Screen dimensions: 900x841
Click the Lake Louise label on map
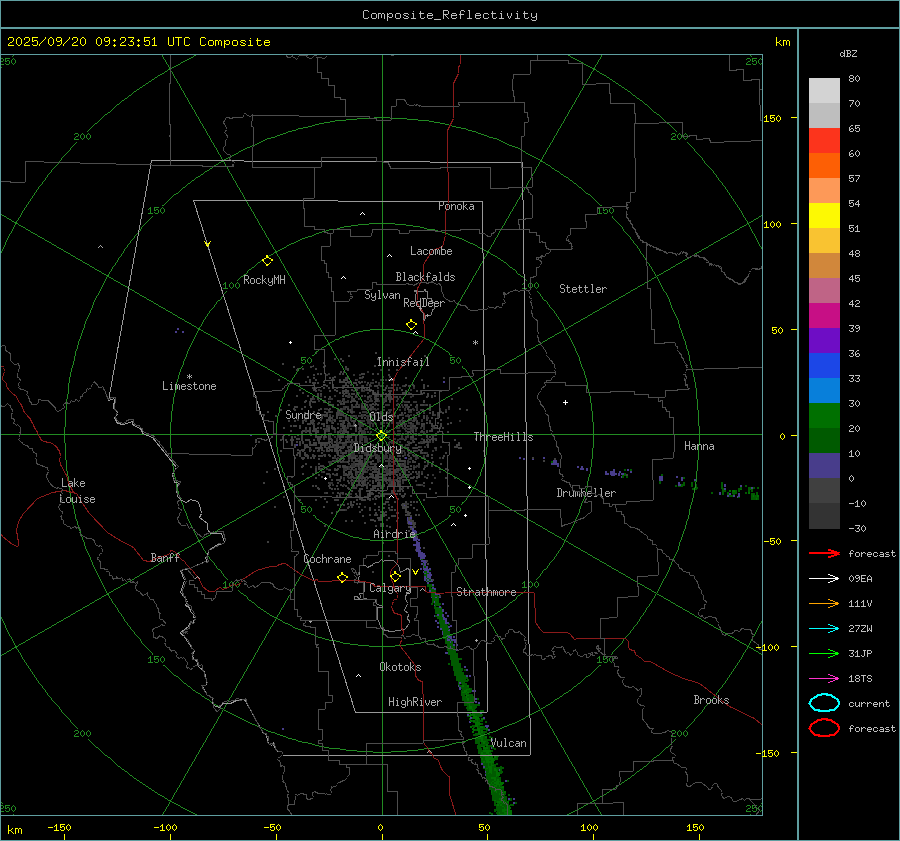[x=78, y=491]
